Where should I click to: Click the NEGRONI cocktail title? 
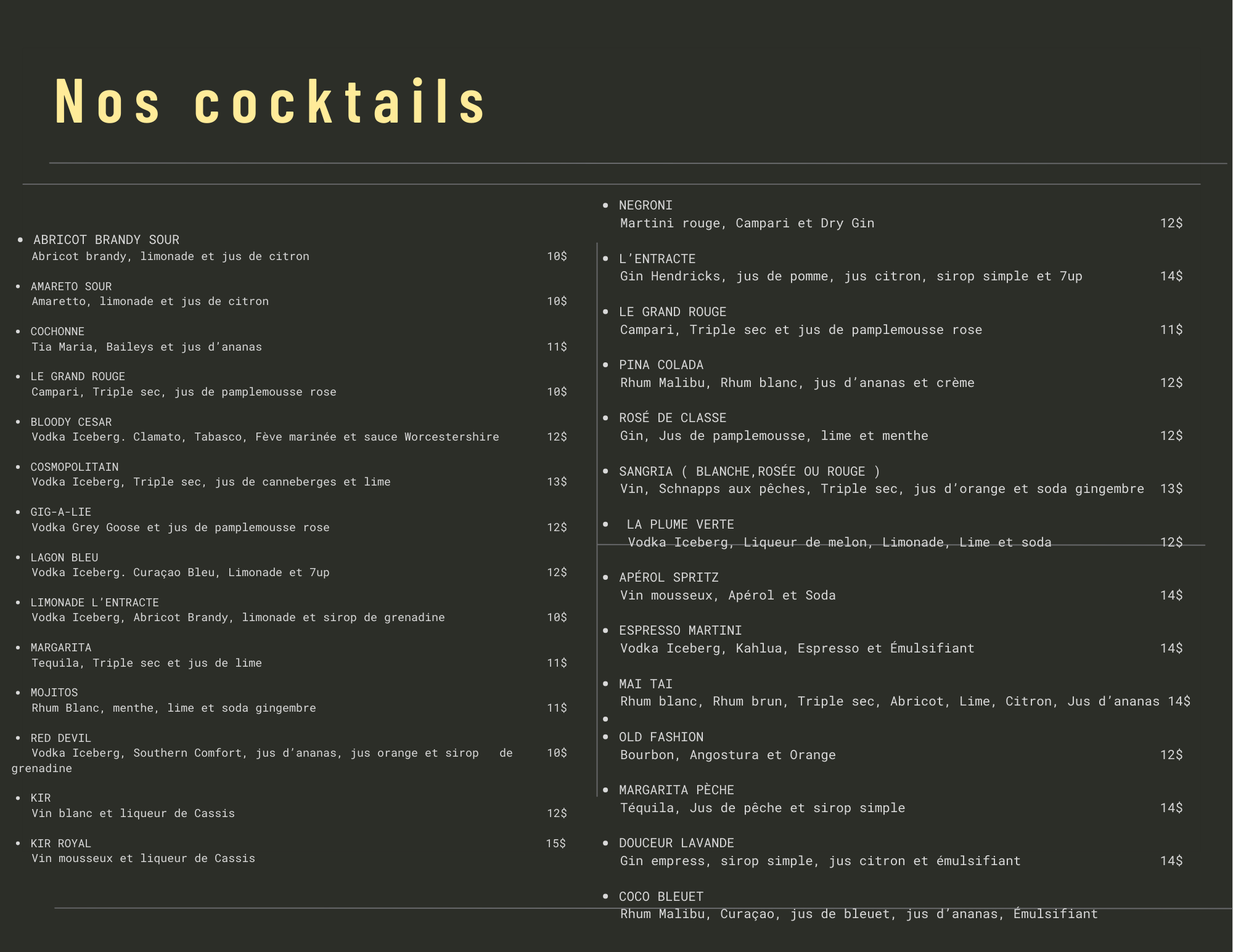(x=645, y=205)
